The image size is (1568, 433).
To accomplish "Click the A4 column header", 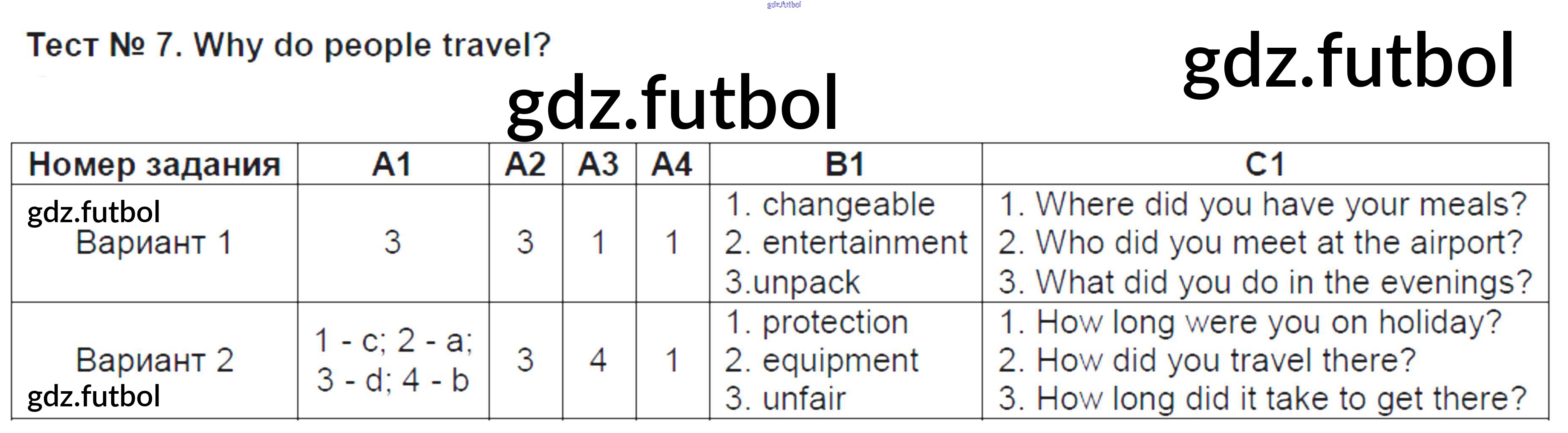I will tap(672, 165).
